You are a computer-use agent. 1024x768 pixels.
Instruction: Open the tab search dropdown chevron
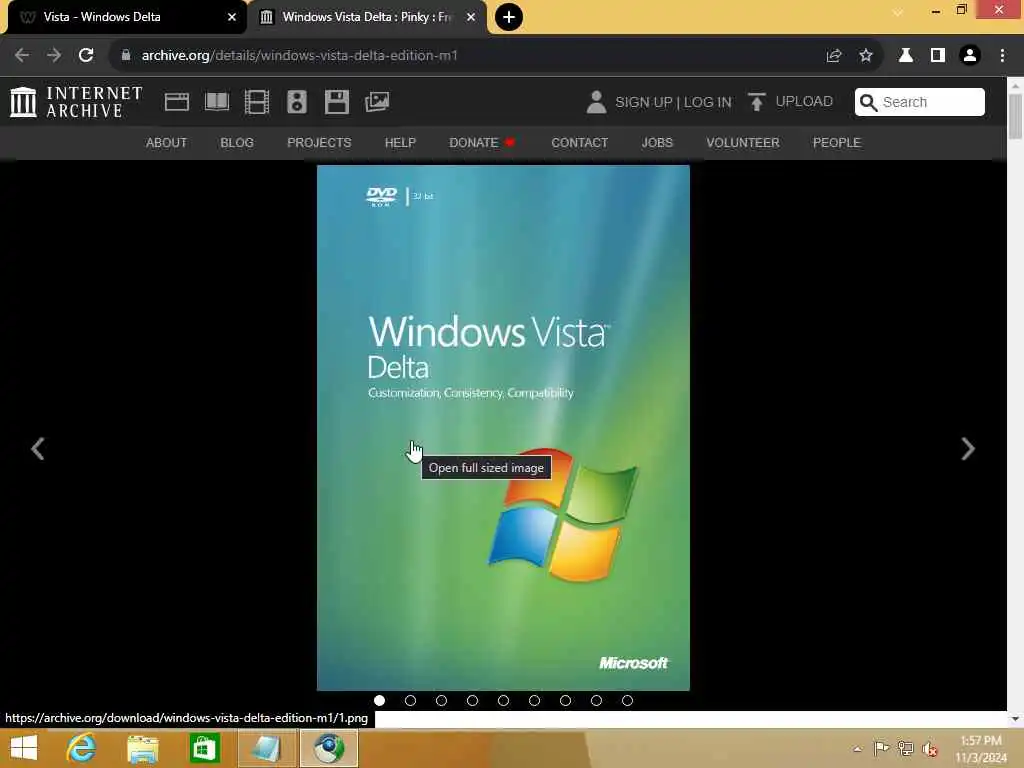pos(898,12)
